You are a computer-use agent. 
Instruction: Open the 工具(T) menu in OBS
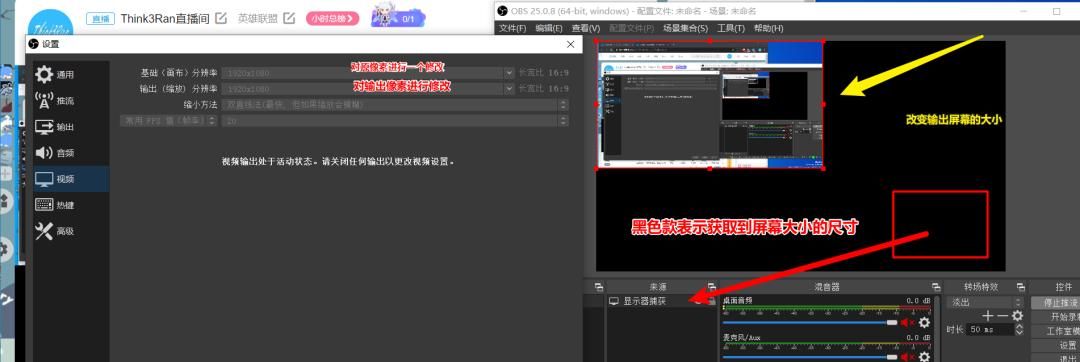coord(731,28)
